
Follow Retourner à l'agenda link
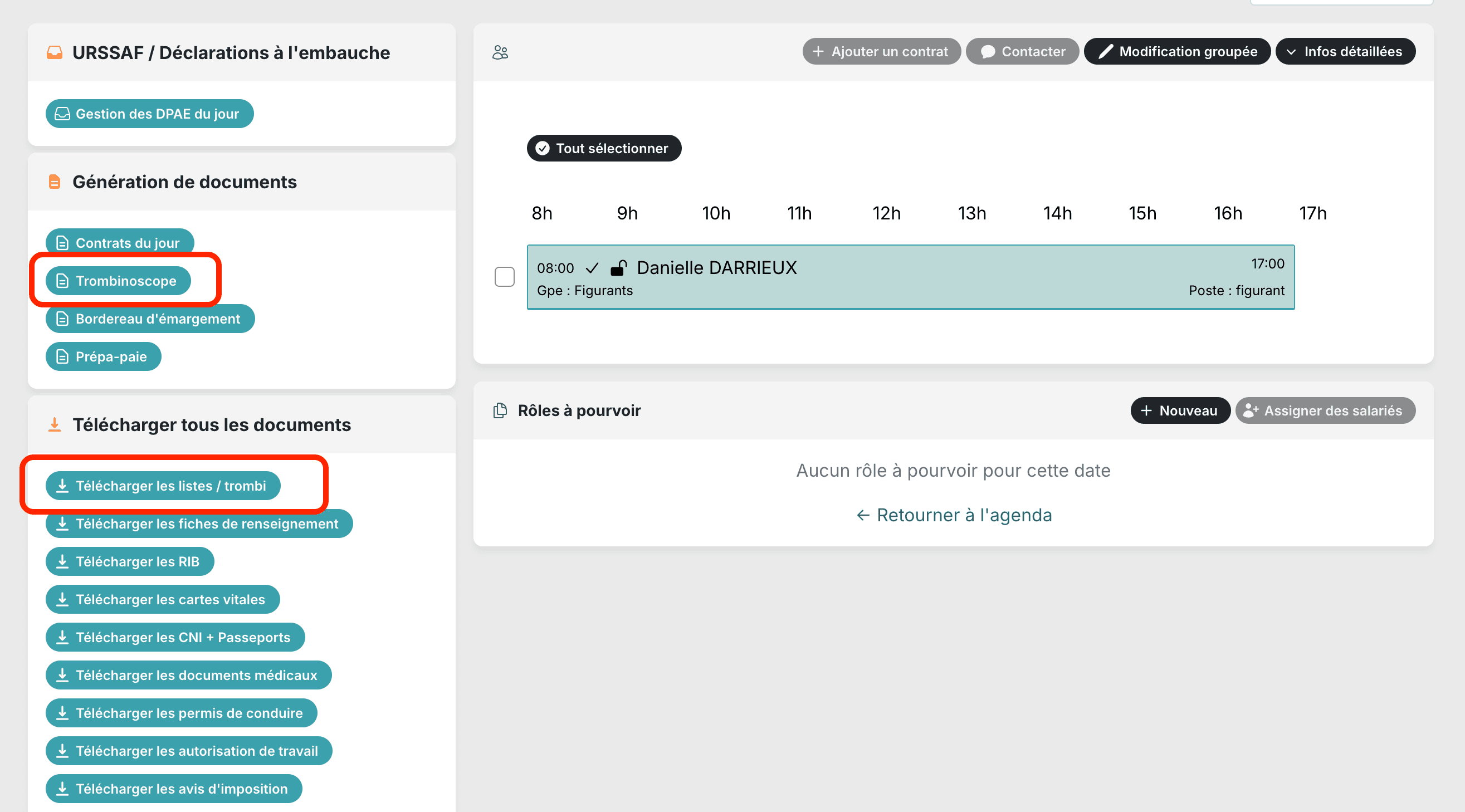click(954, 515)
